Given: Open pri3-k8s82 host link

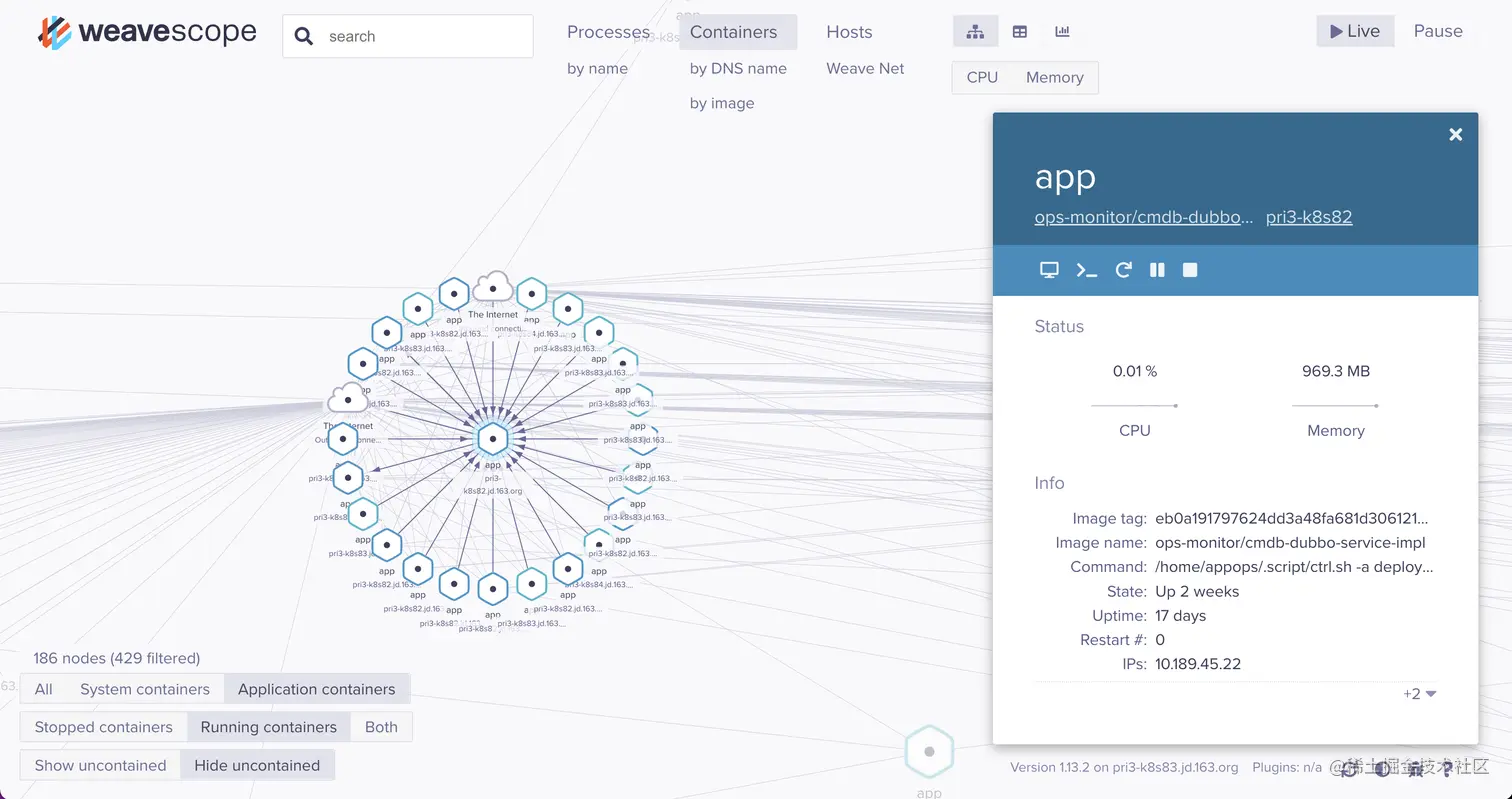Looking at the screenshot, I should [1309, 217].
